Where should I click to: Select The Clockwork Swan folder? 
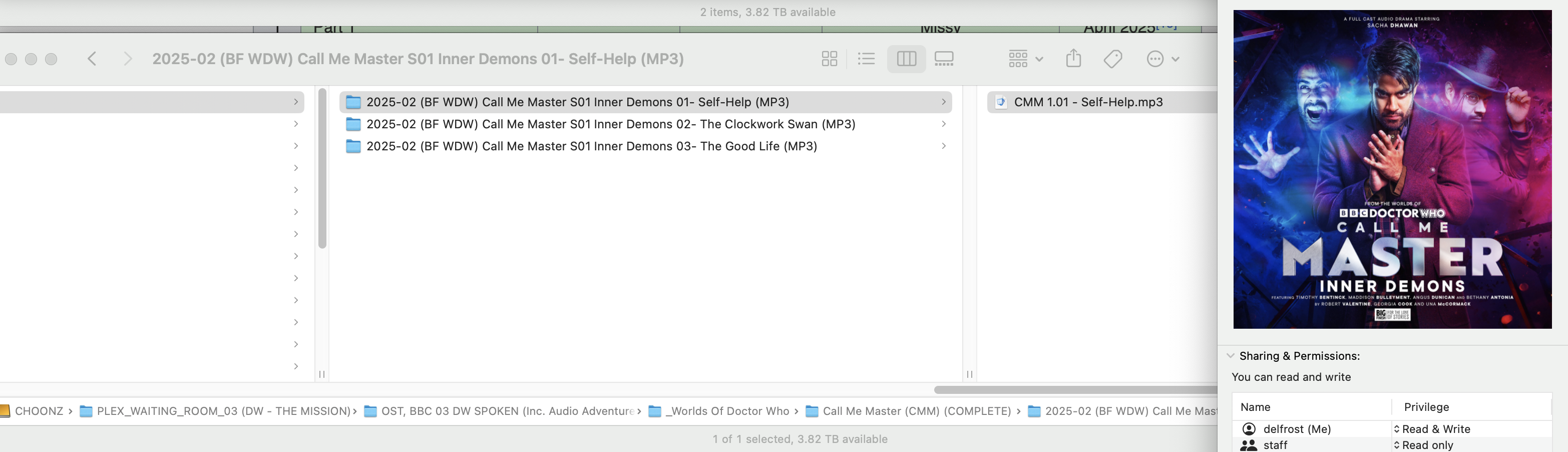pyautogui.click(x=610, y=124)
